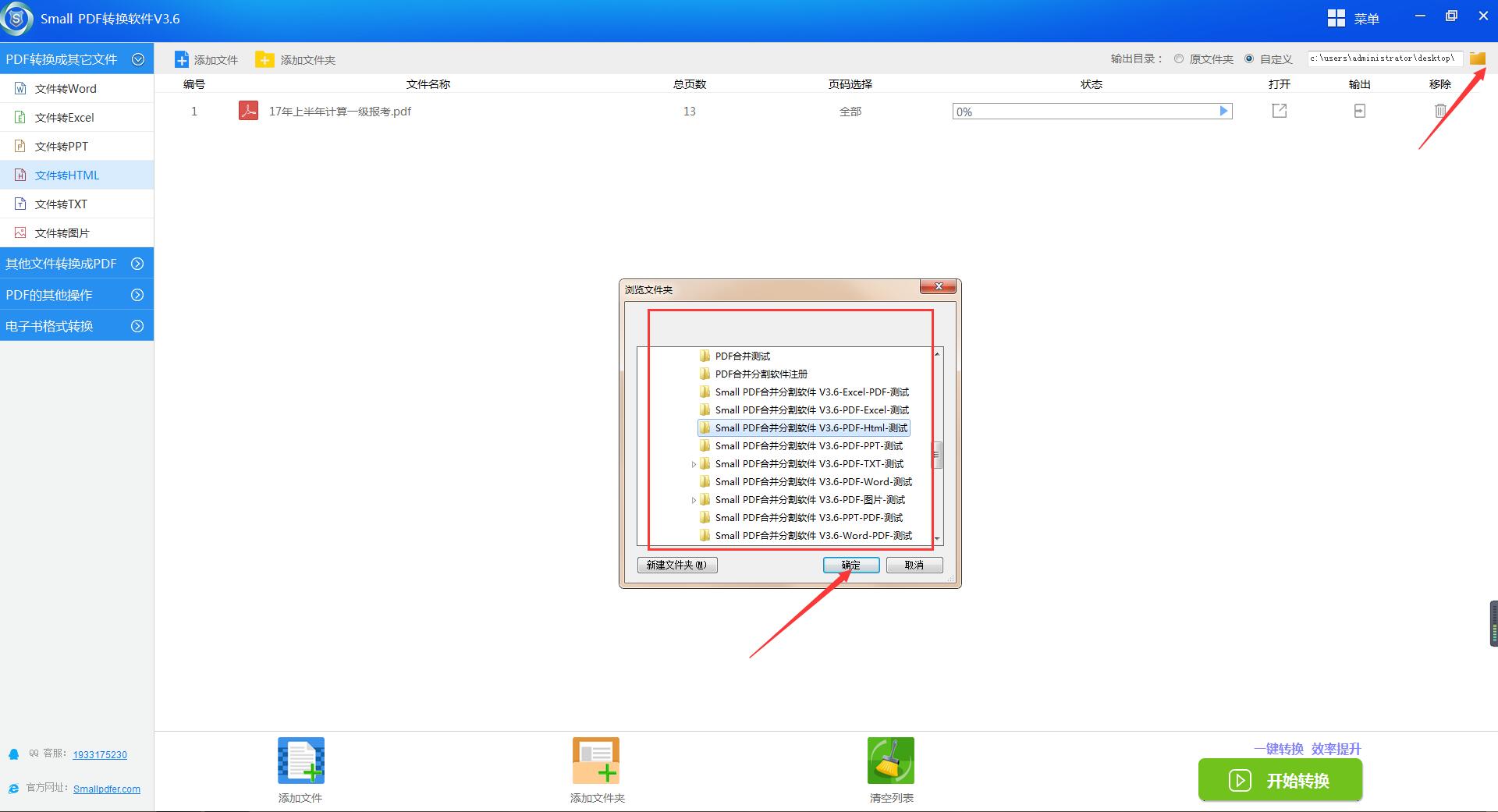Click 全部 page selection for the file
The image size is (1498, 812).
(x=850, y=112)
